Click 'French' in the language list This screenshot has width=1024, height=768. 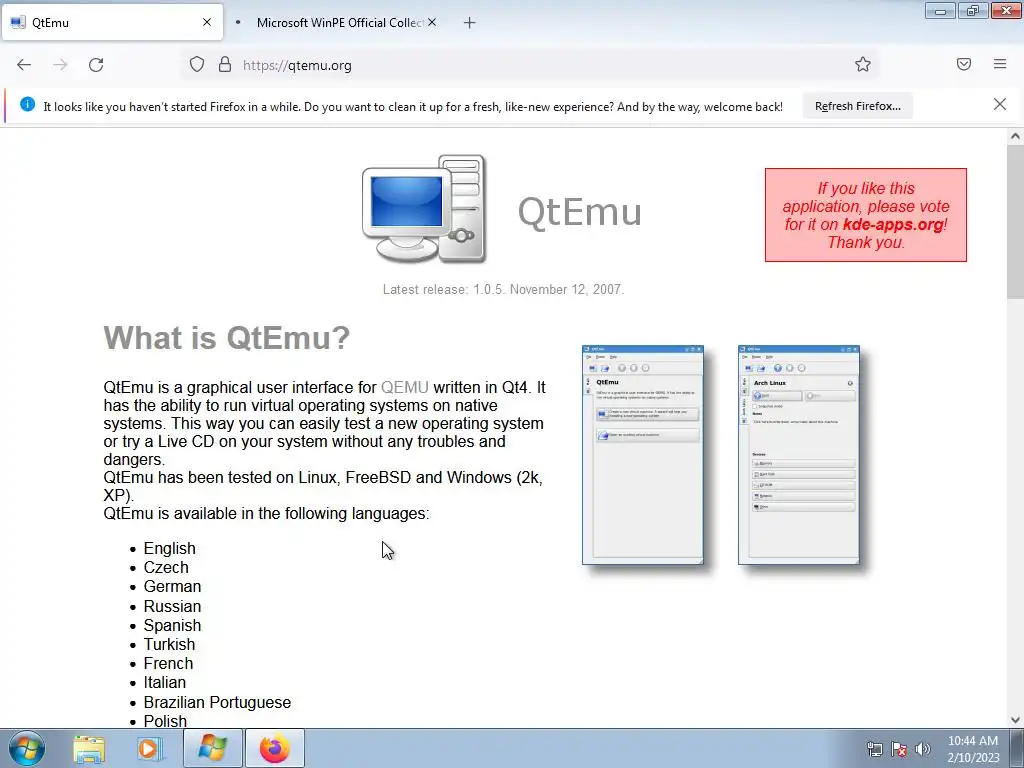click(168, 664)
